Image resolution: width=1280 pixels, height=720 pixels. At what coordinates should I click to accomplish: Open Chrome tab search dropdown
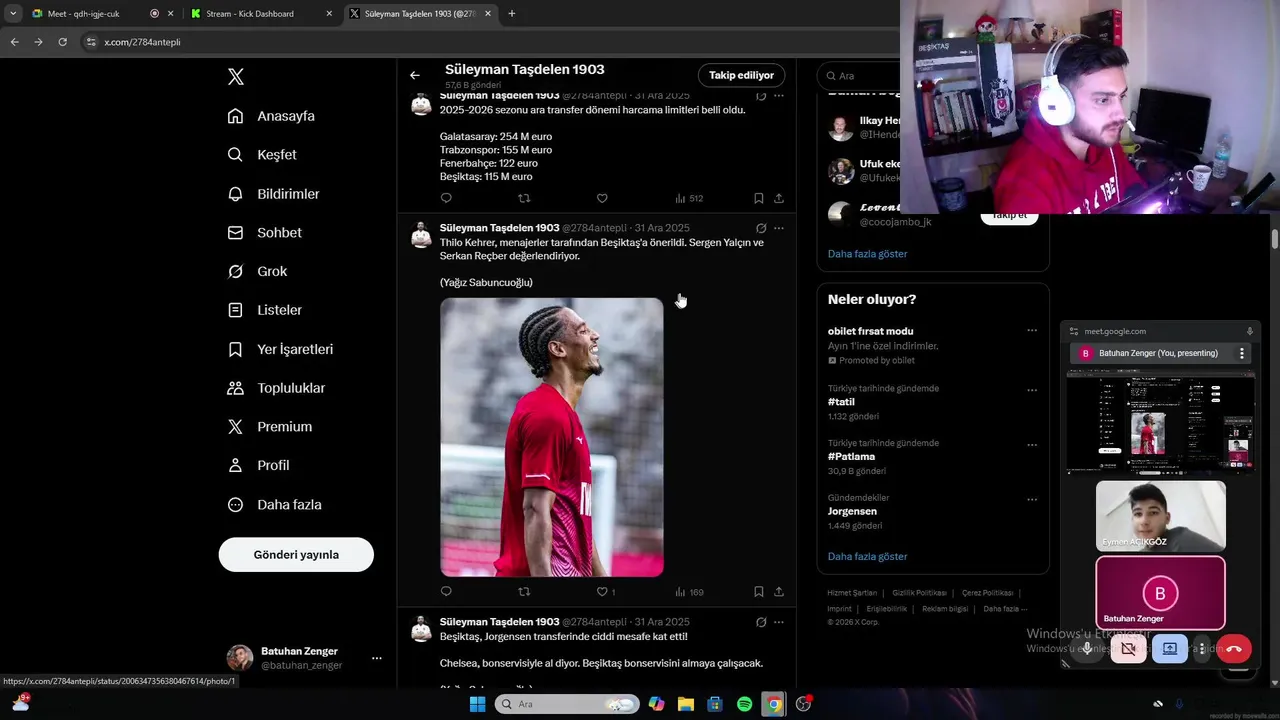[13, 14]
